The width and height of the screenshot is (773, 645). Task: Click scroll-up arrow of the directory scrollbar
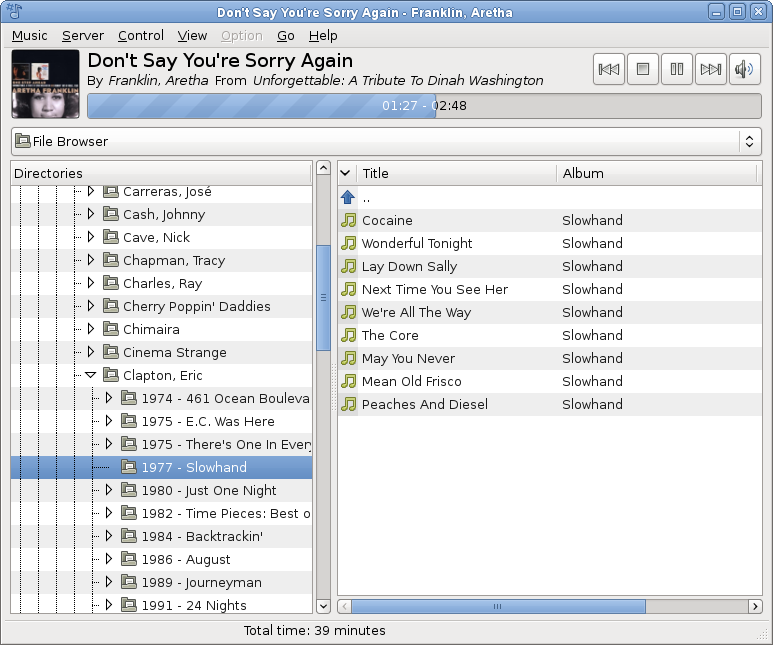pyautogui.click(x=323, y=168)
